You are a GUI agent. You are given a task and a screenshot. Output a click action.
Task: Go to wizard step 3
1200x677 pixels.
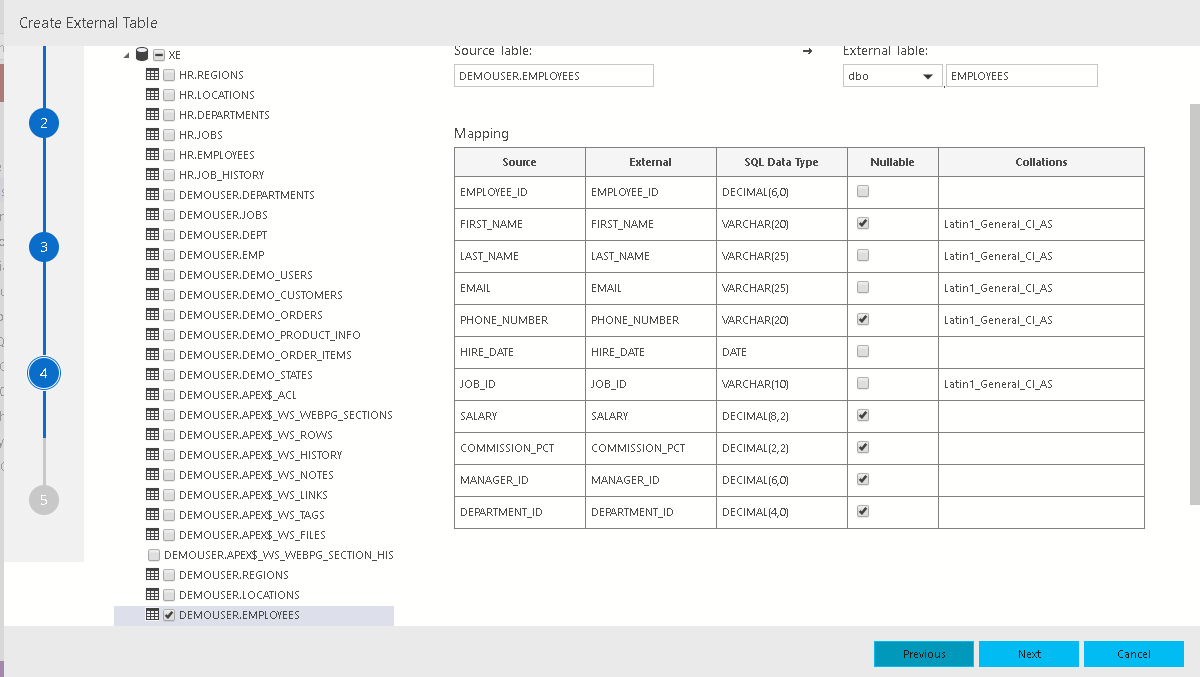(x=44, y=247)
